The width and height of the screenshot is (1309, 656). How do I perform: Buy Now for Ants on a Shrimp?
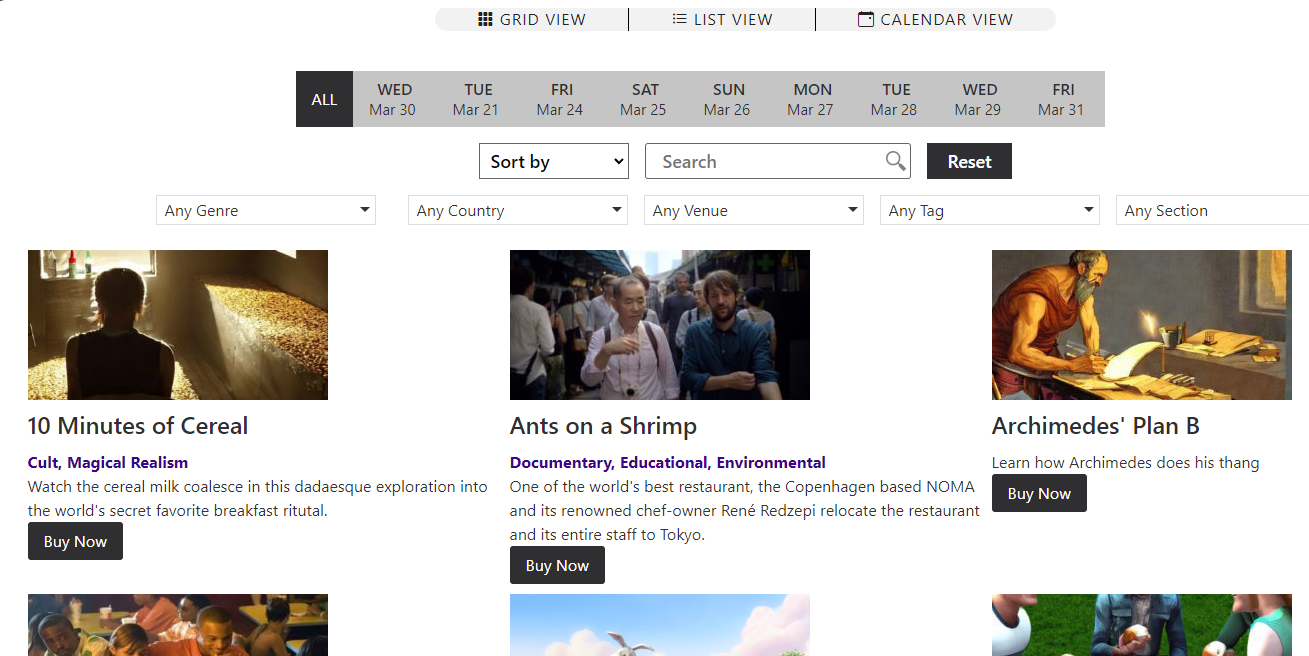(557, 565)
